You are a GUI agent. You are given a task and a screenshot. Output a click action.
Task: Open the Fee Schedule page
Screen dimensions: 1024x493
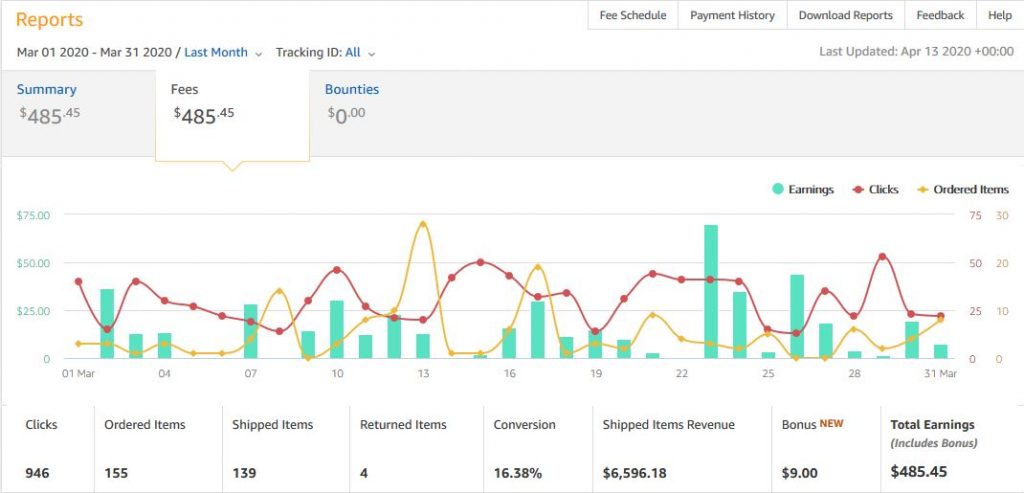633,15
